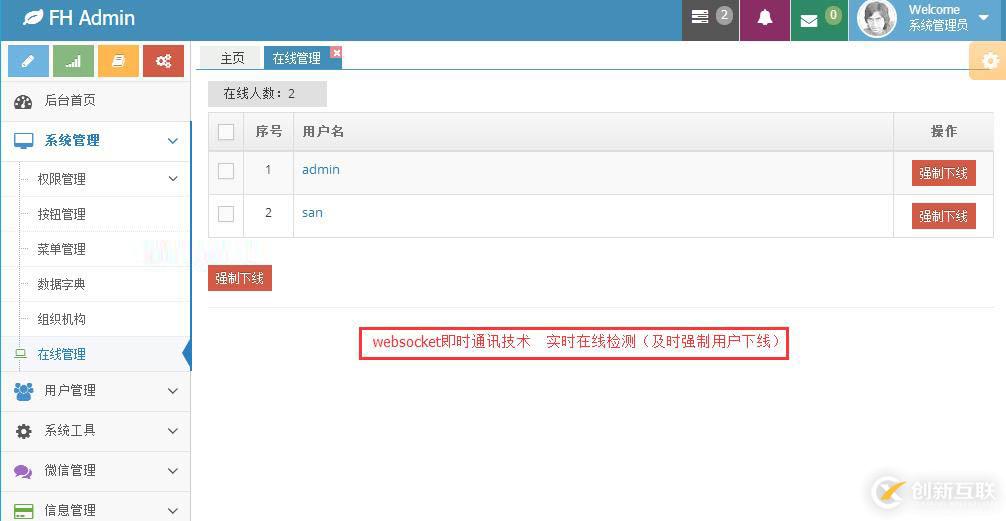Screen dimensions: 1006x521
Task: Open the bell notifications icon
Action: point(765,17)
